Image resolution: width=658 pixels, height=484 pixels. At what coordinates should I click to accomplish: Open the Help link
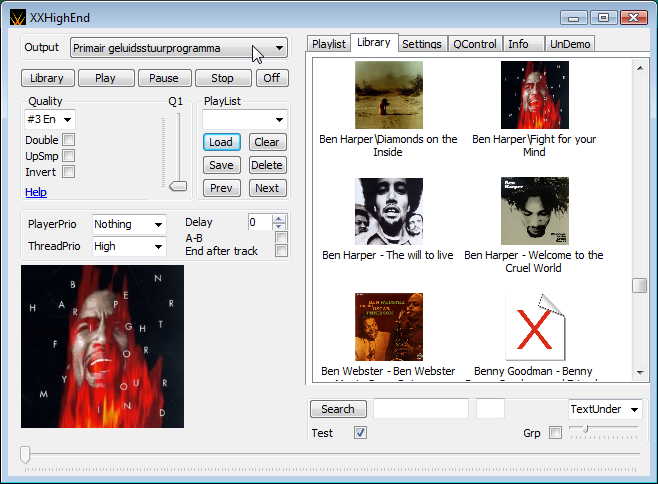(36, 192)
